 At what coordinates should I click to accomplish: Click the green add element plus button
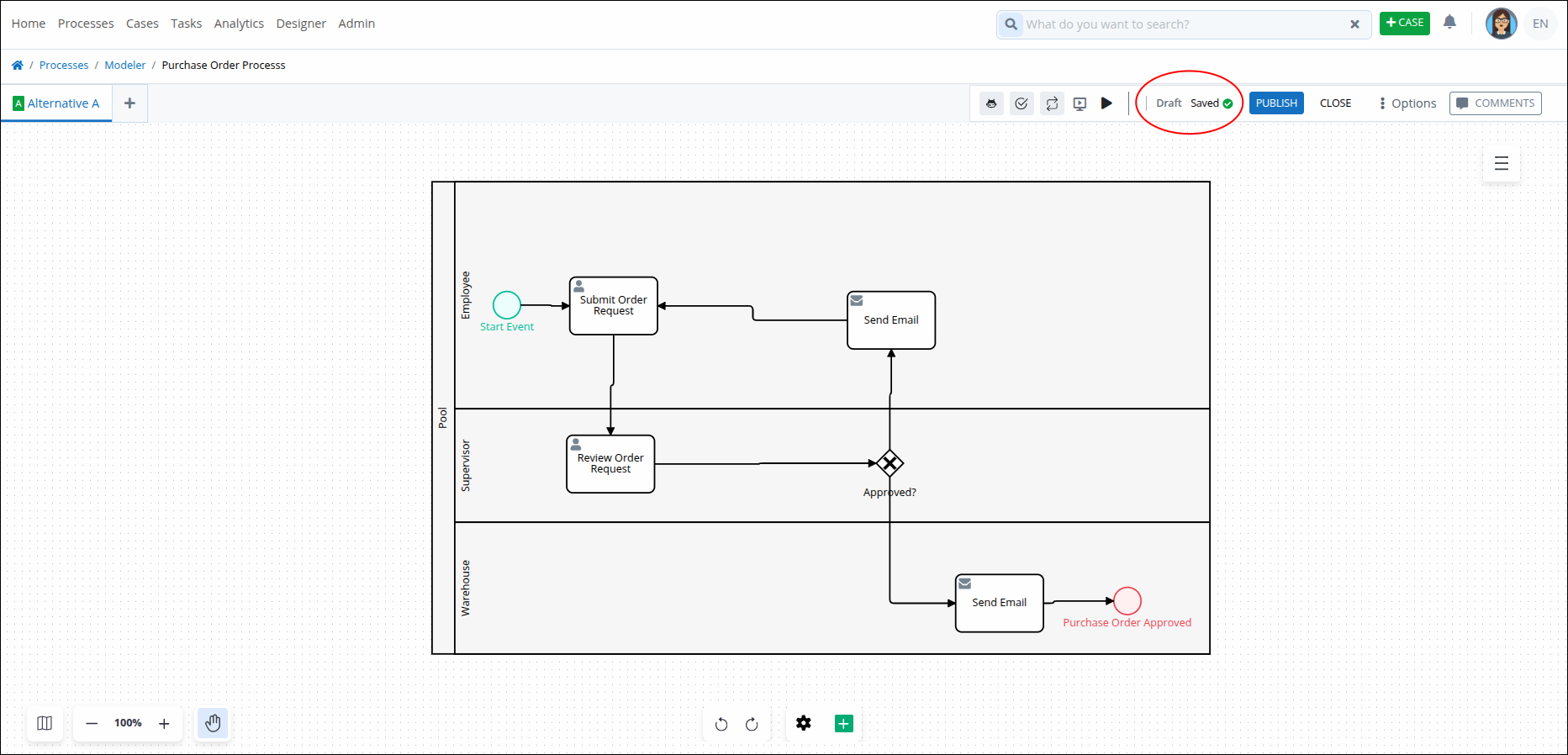click(844, 723)
